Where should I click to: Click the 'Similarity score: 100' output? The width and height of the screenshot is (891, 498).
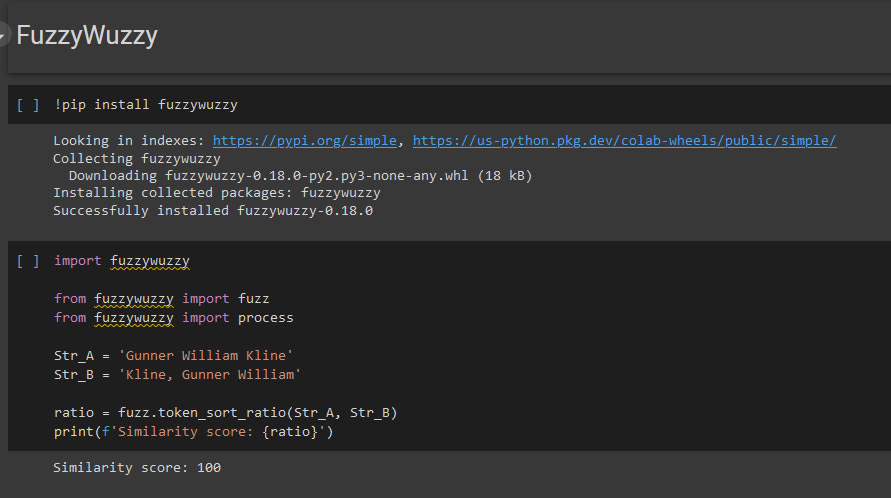pyautogui.click(x=137, y=467)
